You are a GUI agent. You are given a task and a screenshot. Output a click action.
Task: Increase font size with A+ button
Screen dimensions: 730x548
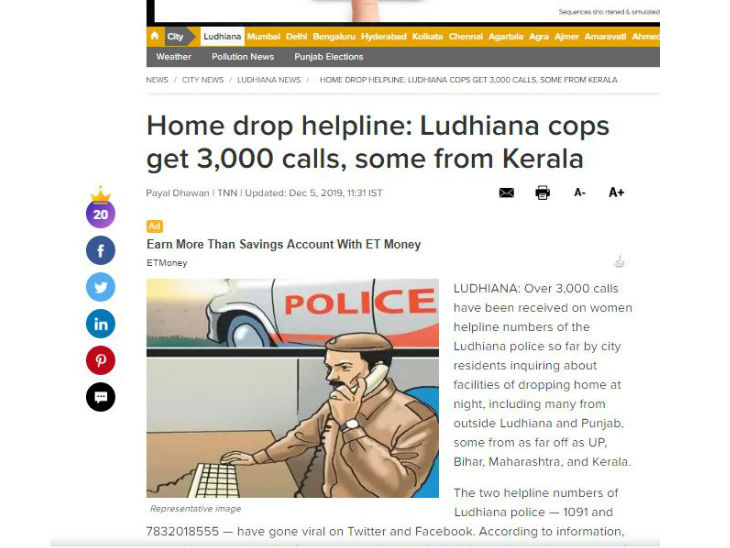[x=616, y=192]
